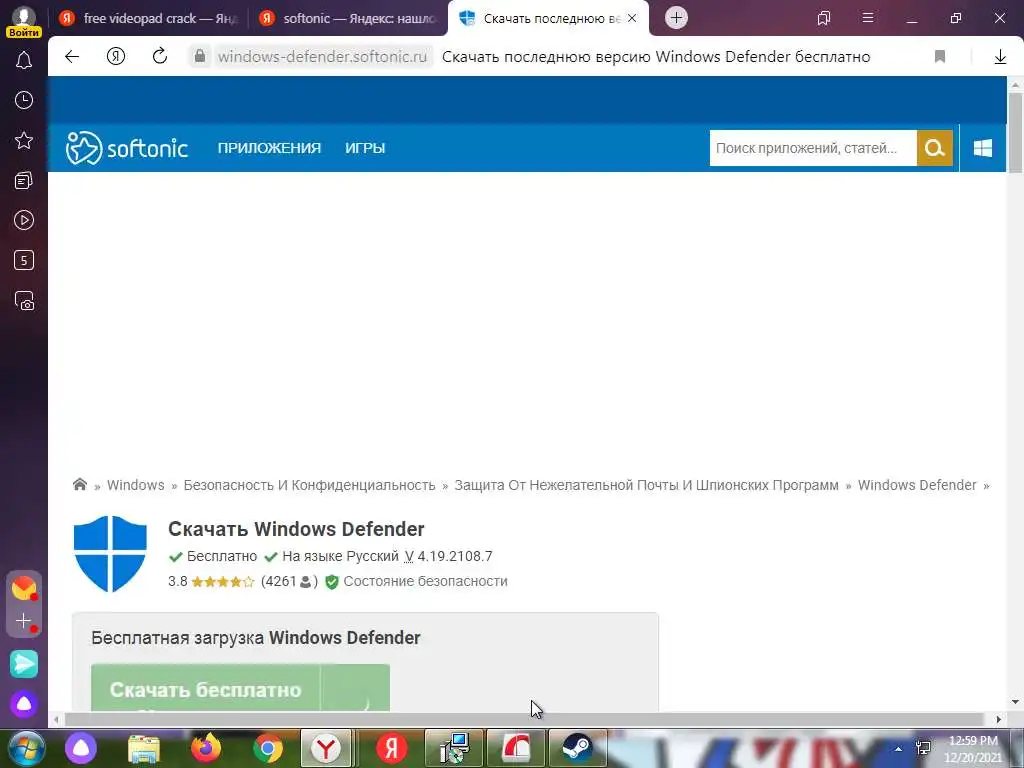Image resolution: width=1024 pixels, height=768 pixels.
Task: Click the scroll-down arrow of page scrollbar
Action: tap(1015, 702)
